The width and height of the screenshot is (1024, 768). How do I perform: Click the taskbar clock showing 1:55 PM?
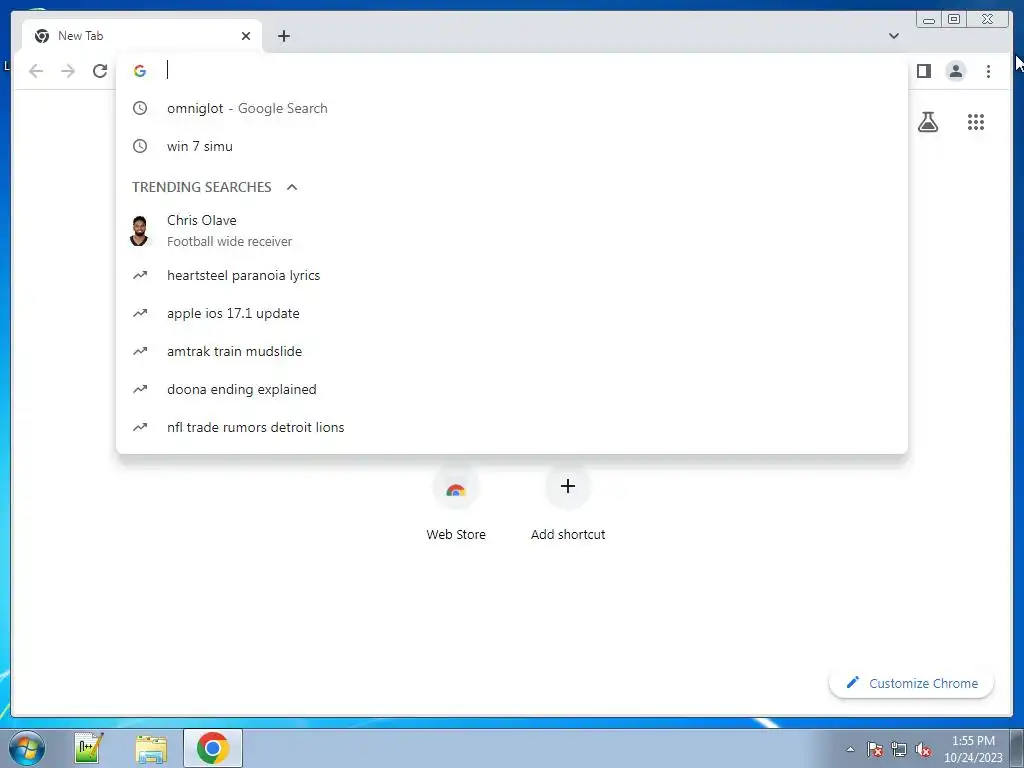click(x=973, y=749)
